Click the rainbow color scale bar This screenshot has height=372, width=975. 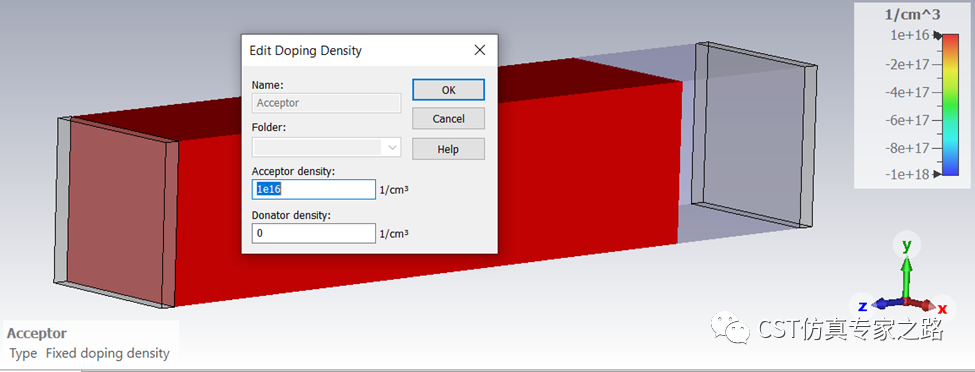tap(951, 105)
